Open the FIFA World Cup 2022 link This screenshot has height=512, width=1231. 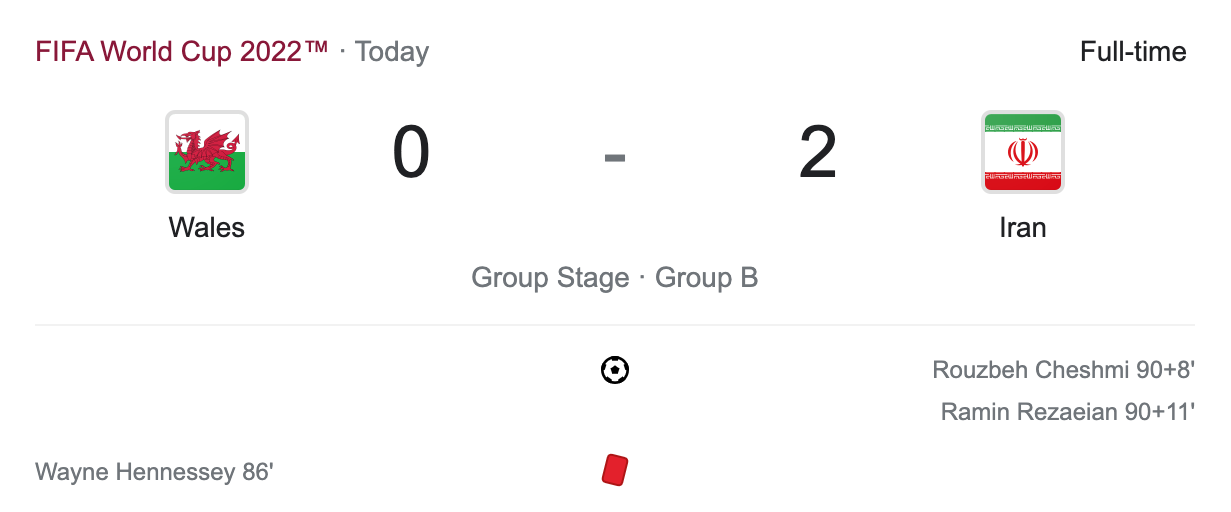(x=181, y=52)
